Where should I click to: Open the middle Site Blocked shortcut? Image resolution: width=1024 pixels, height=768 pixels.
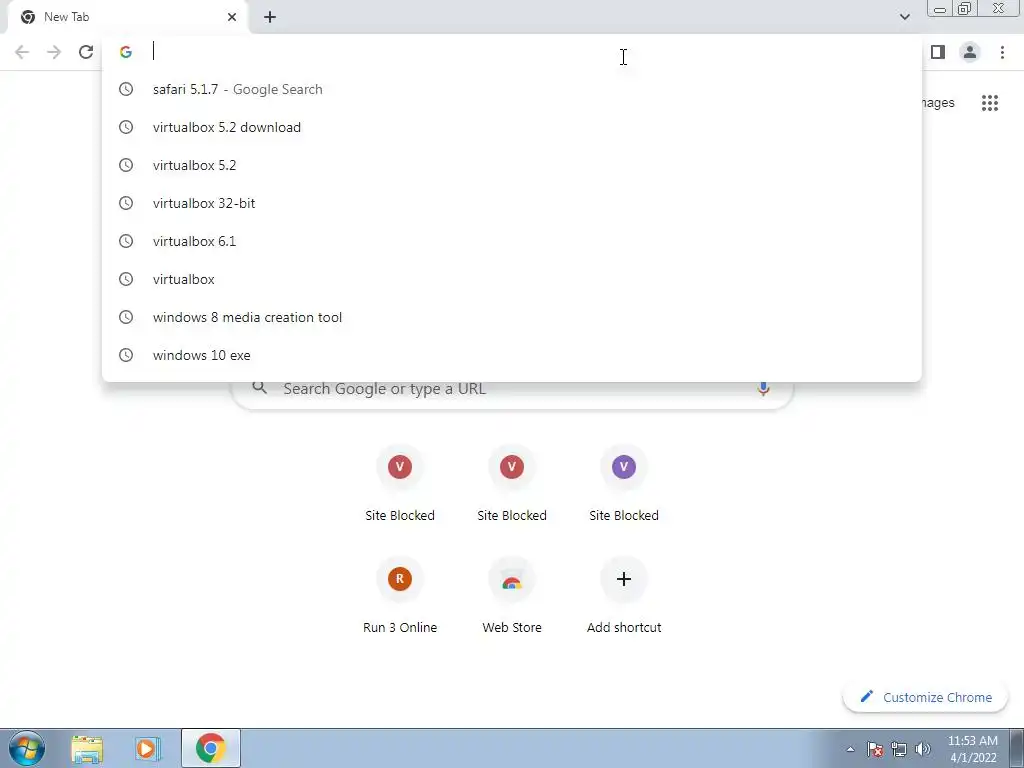(512, 483)
